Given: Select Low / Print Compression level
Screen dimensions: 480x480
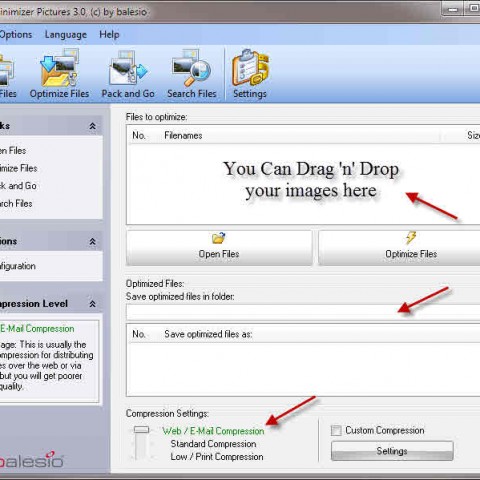Looking at the screenshot, I should click(217, 457).
